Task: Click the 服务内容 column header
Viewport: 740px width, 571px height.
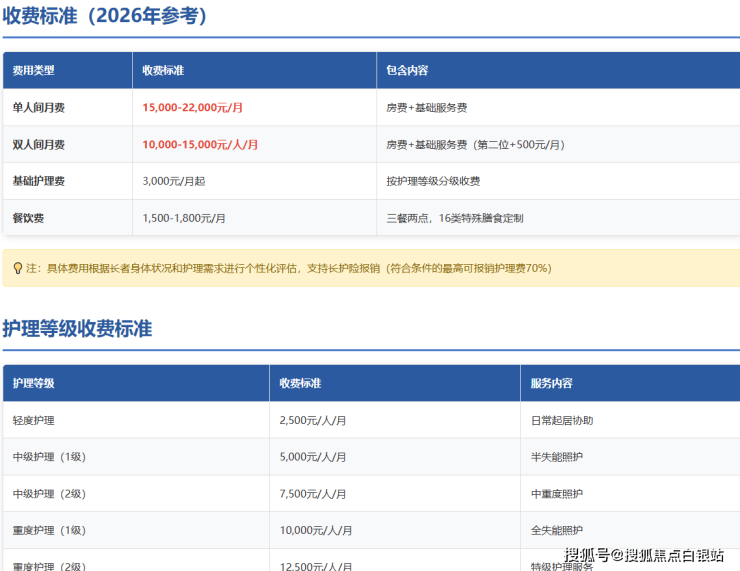Action: point(551,383)
